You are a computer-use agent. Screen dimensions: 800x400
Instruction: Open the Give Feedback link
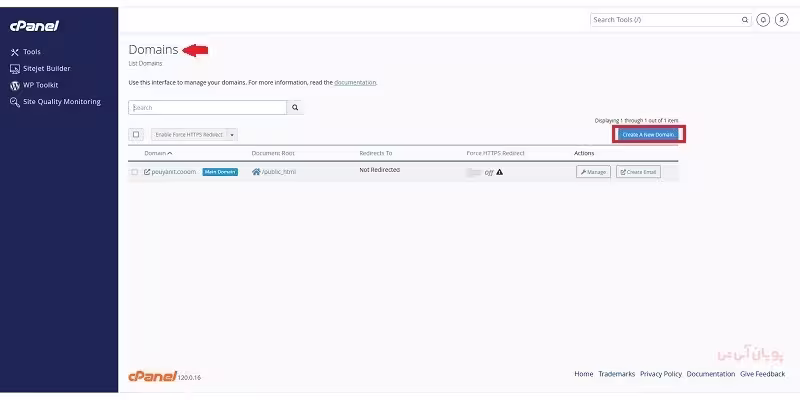[x=763, y=374]
